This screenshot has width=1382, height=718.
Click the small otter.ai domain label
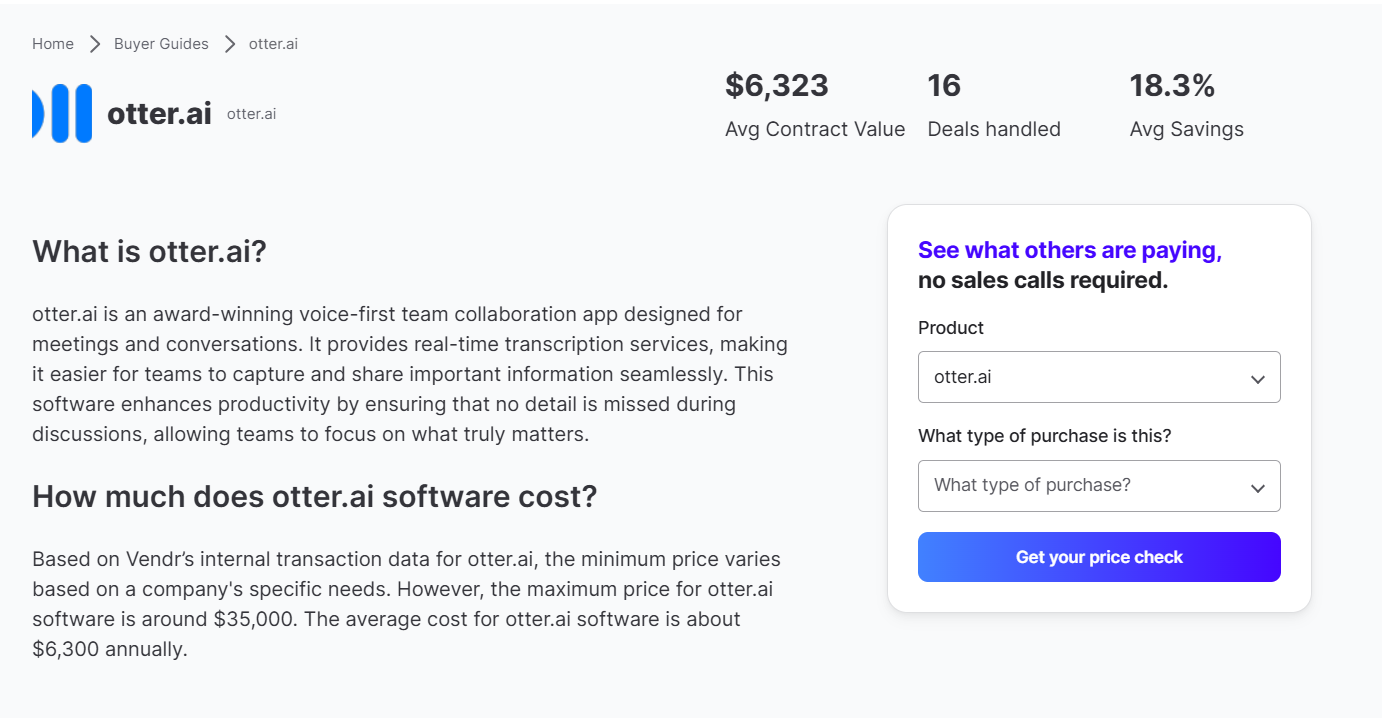click(x=251, y=114)
